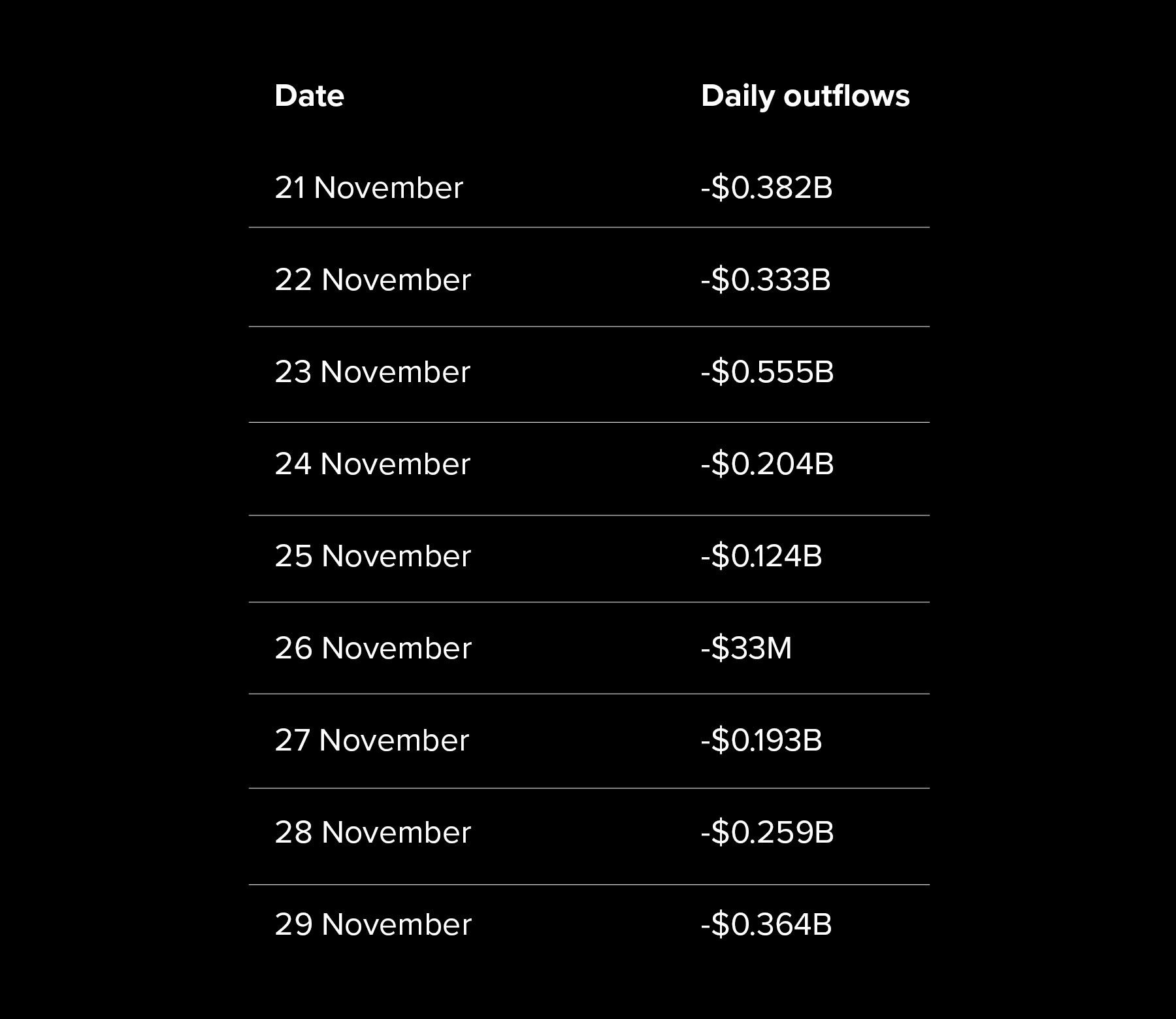Viewport: 1176px width, 1019px height.
Task: Click the -$0.364B outflow value
Action: pyautogui.click(x=766, y=925)
